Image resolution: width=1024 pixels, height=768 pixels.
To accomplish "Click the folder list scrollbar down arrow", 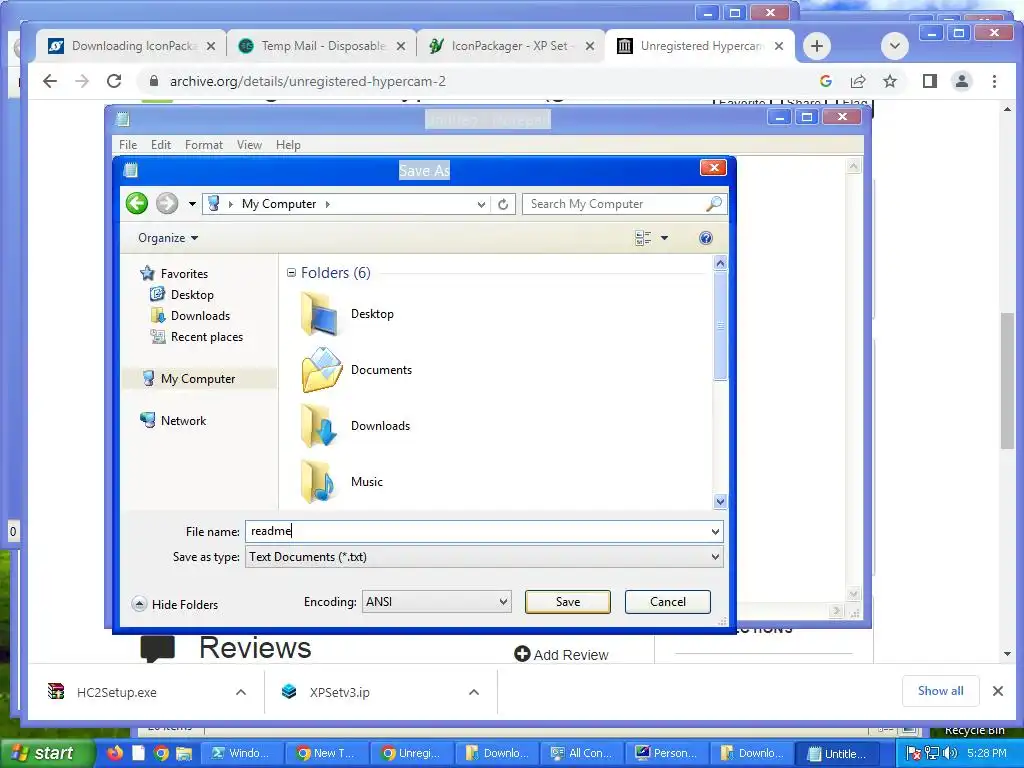I will coord(720,502).
